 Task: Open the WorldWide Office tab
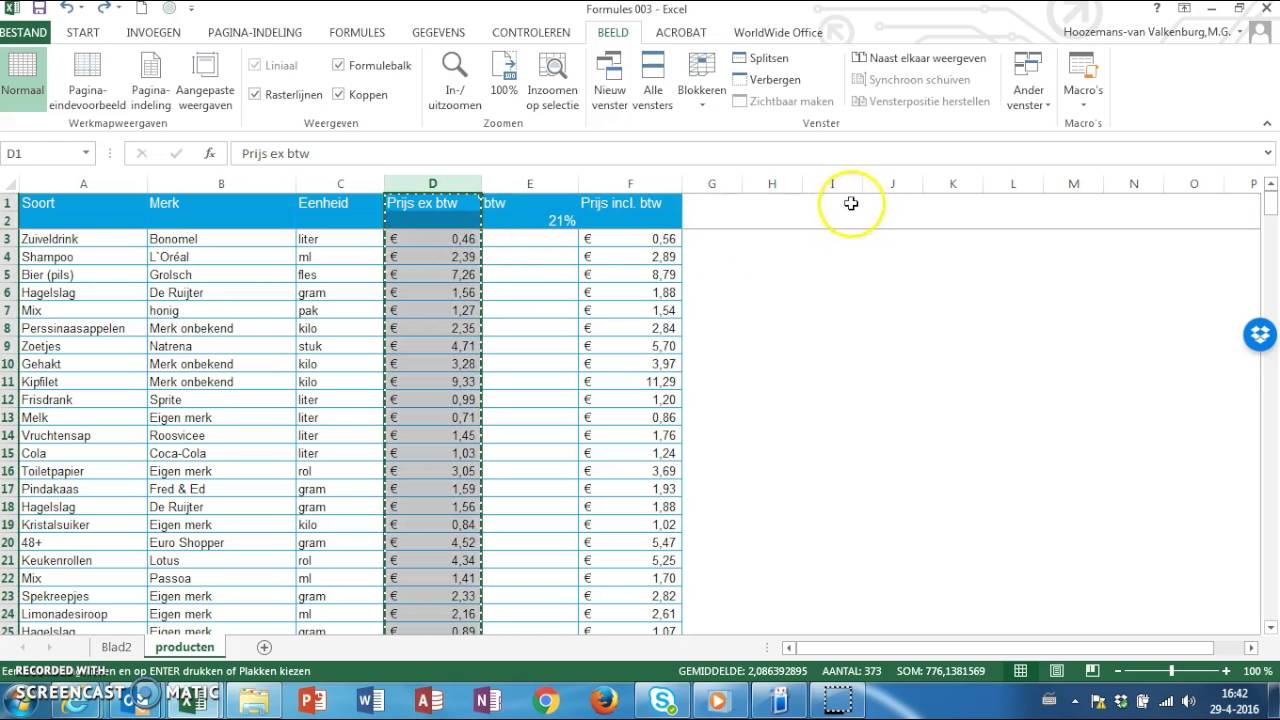(x=778, y=32)
